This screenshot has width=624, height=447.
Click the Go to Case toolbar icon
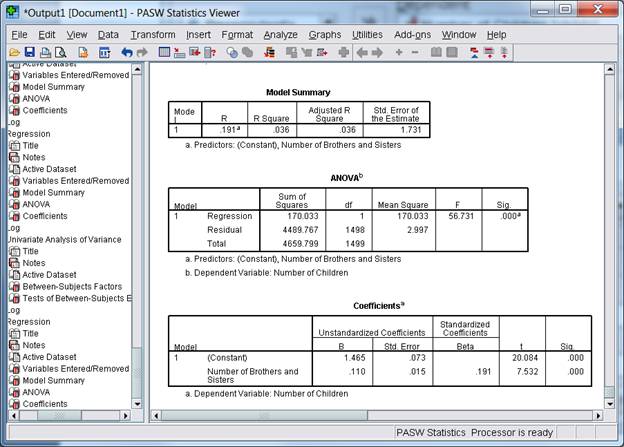[179, 52]
